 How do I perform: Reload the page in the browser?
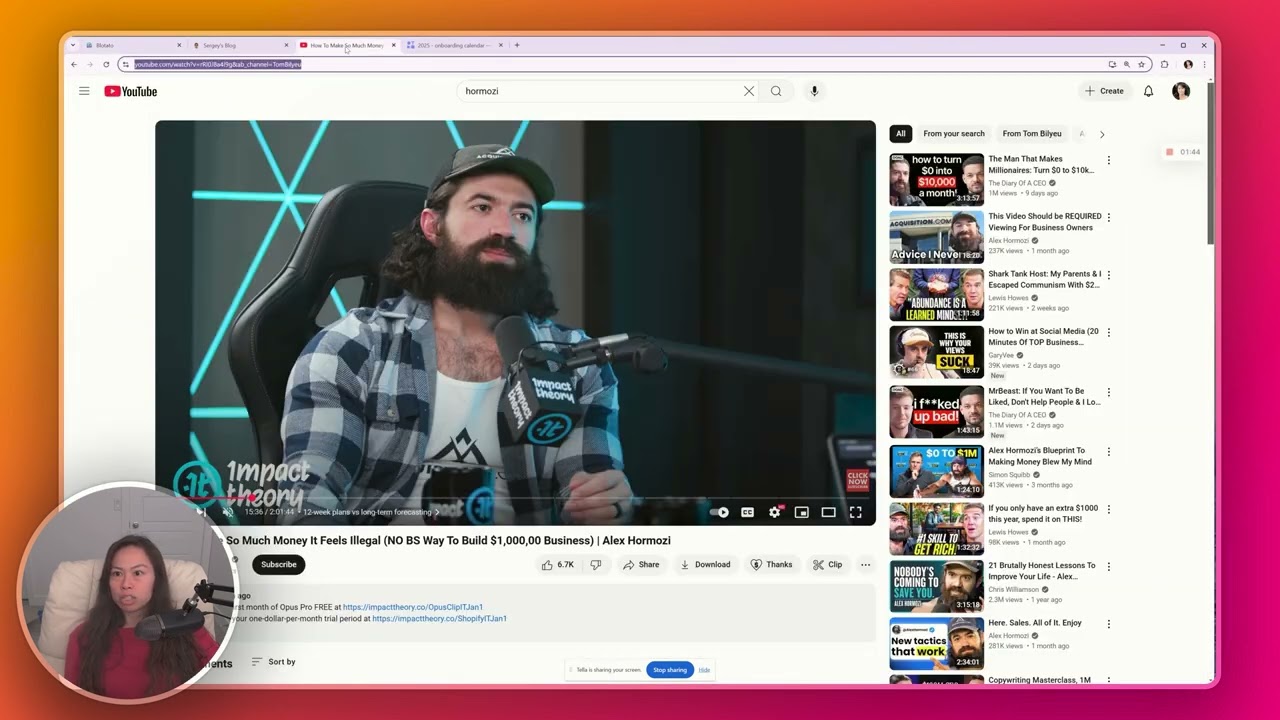point(106,64)
